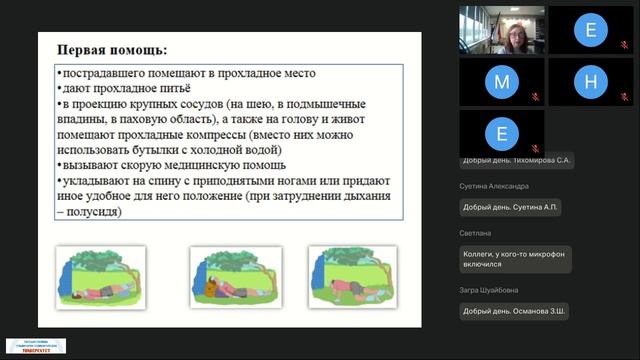640x360 pixels.
Task: Click sender name 'Светлана' in chat
Action: pos(475,233)
